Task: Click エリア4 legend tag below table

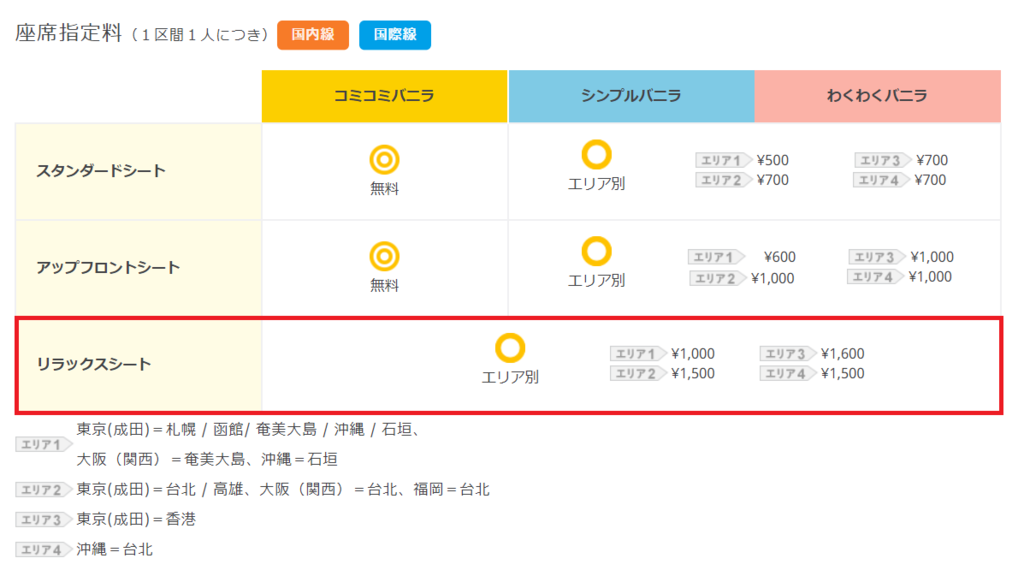Action: click(x=44, y=550)
